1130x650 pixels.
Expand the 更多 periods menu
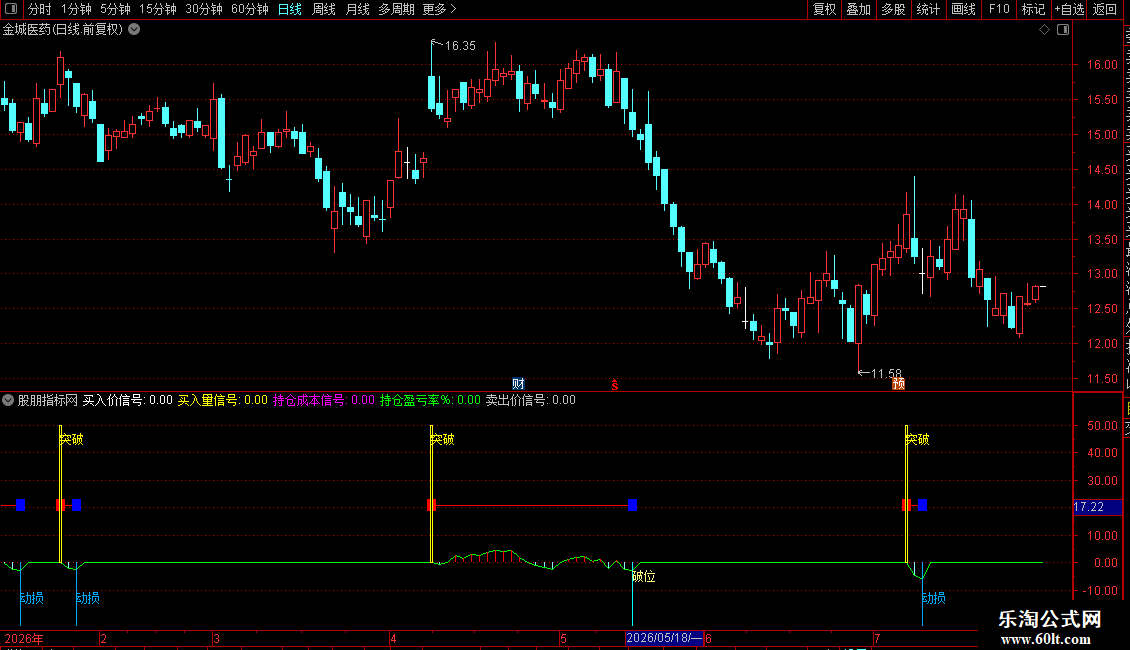(439, 9)
